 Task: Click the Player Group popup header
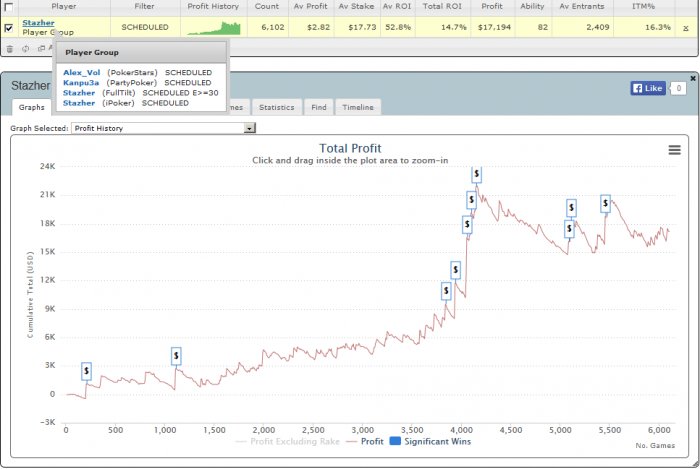coord(140,52)
